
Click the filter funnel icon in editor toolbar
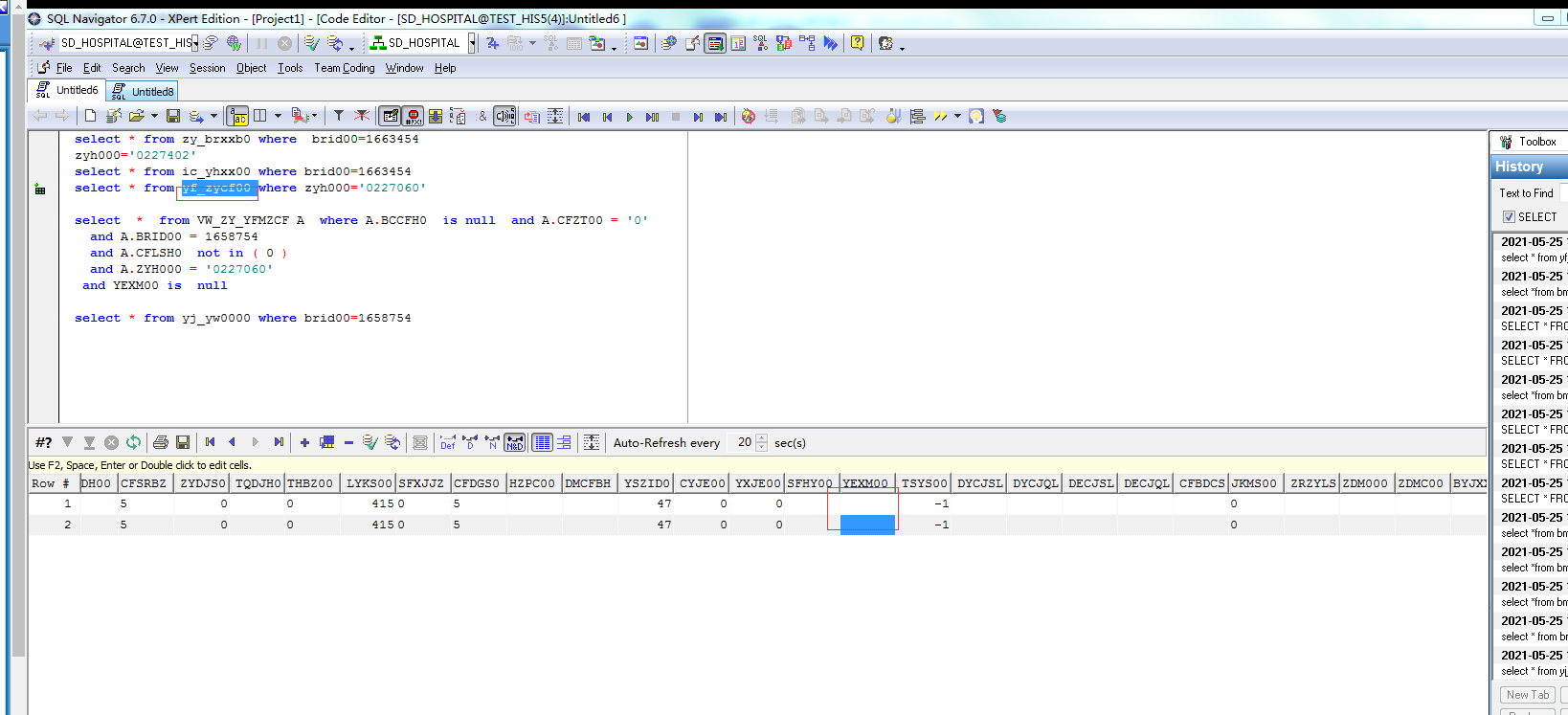(338, 116)
